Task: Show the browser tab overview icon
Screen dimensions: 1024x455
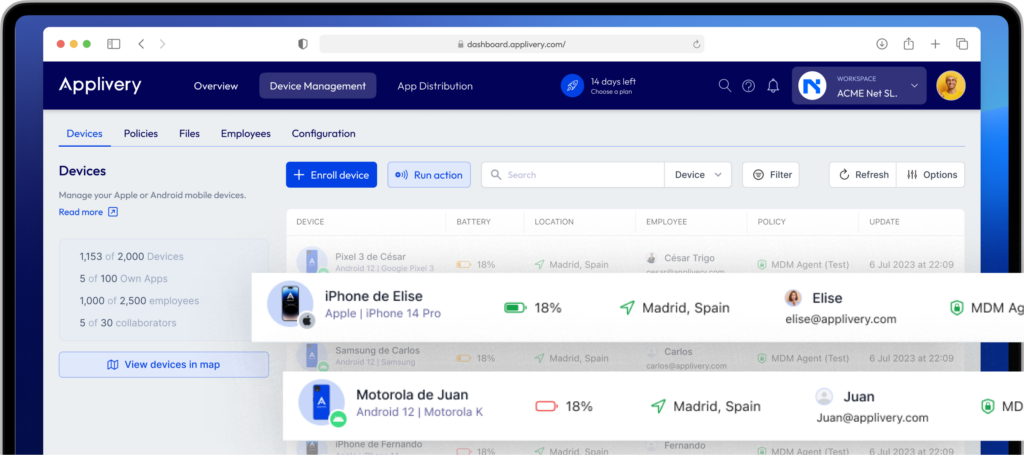Action: (x=962, y=44)
